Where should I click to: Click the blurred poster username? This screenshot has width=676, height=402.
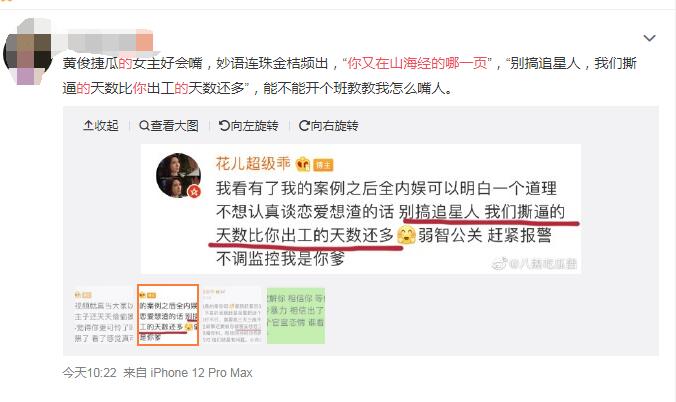(108, 41)
